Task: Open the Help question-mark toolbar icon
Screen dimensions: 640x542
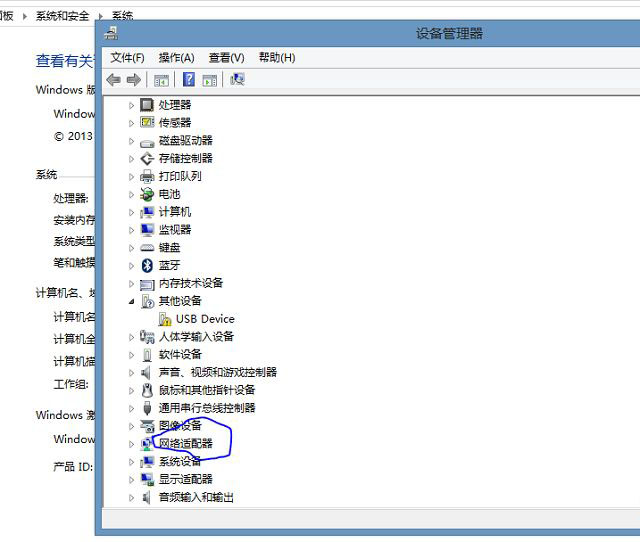Action: [189, 79]
